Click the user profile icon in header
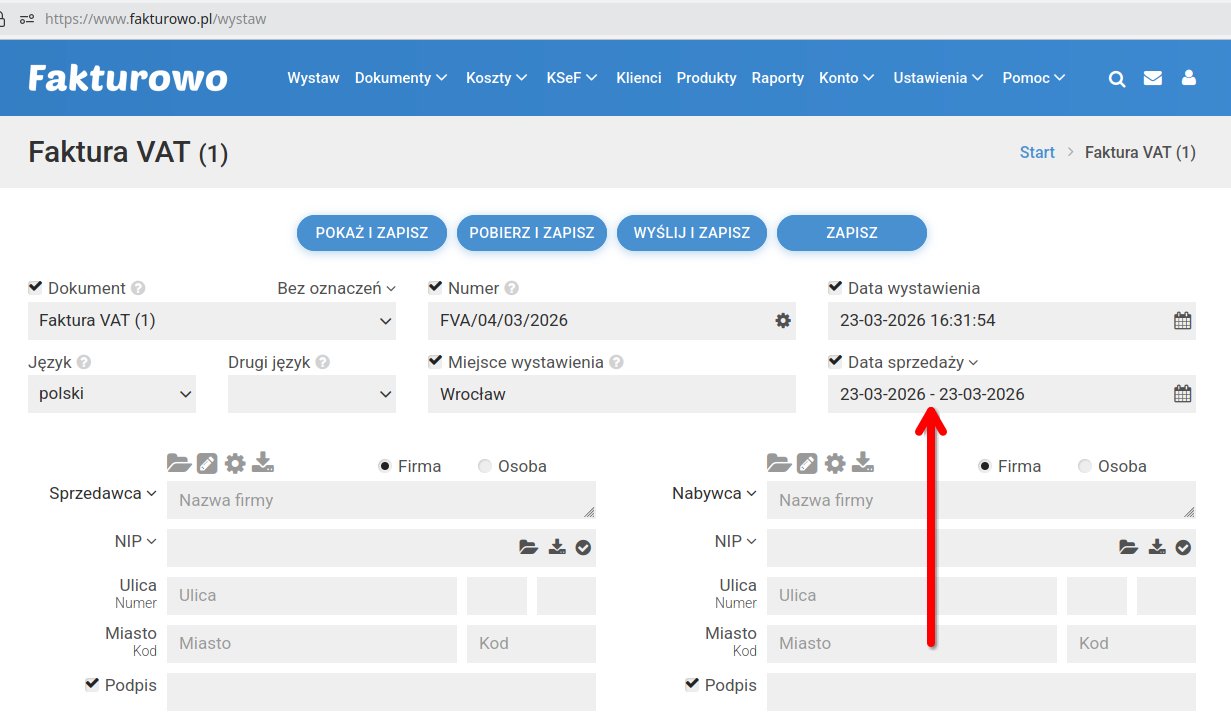This screenshot has height=717, width=1231. tap(1189, 78)
